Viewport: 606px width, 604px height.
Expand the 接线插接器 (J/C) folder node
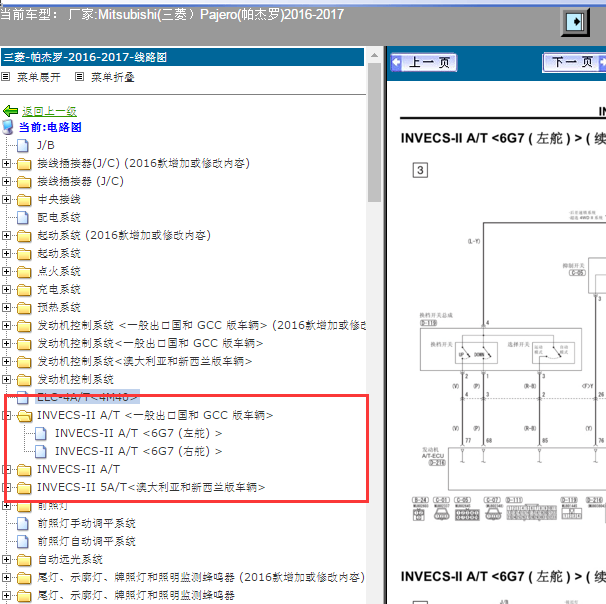pyautogui.click(x=6, y=181)
